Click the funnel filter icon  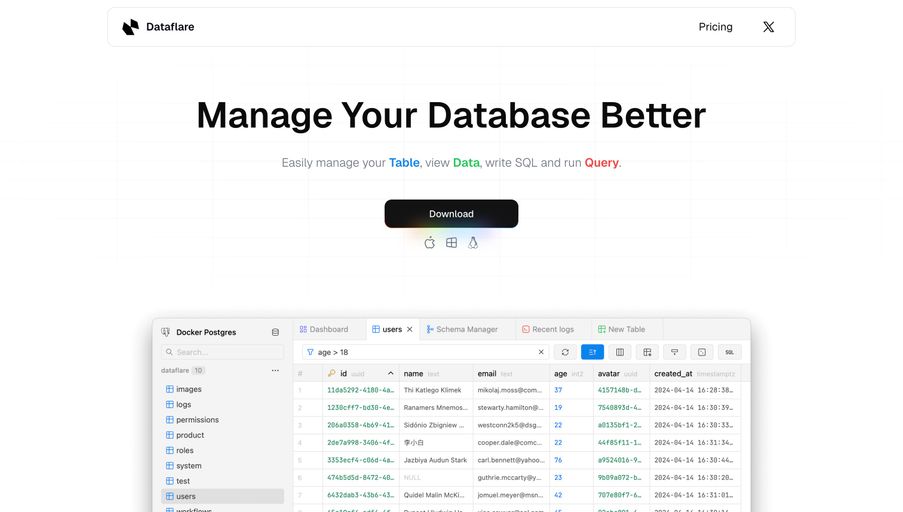click(310, 352)
